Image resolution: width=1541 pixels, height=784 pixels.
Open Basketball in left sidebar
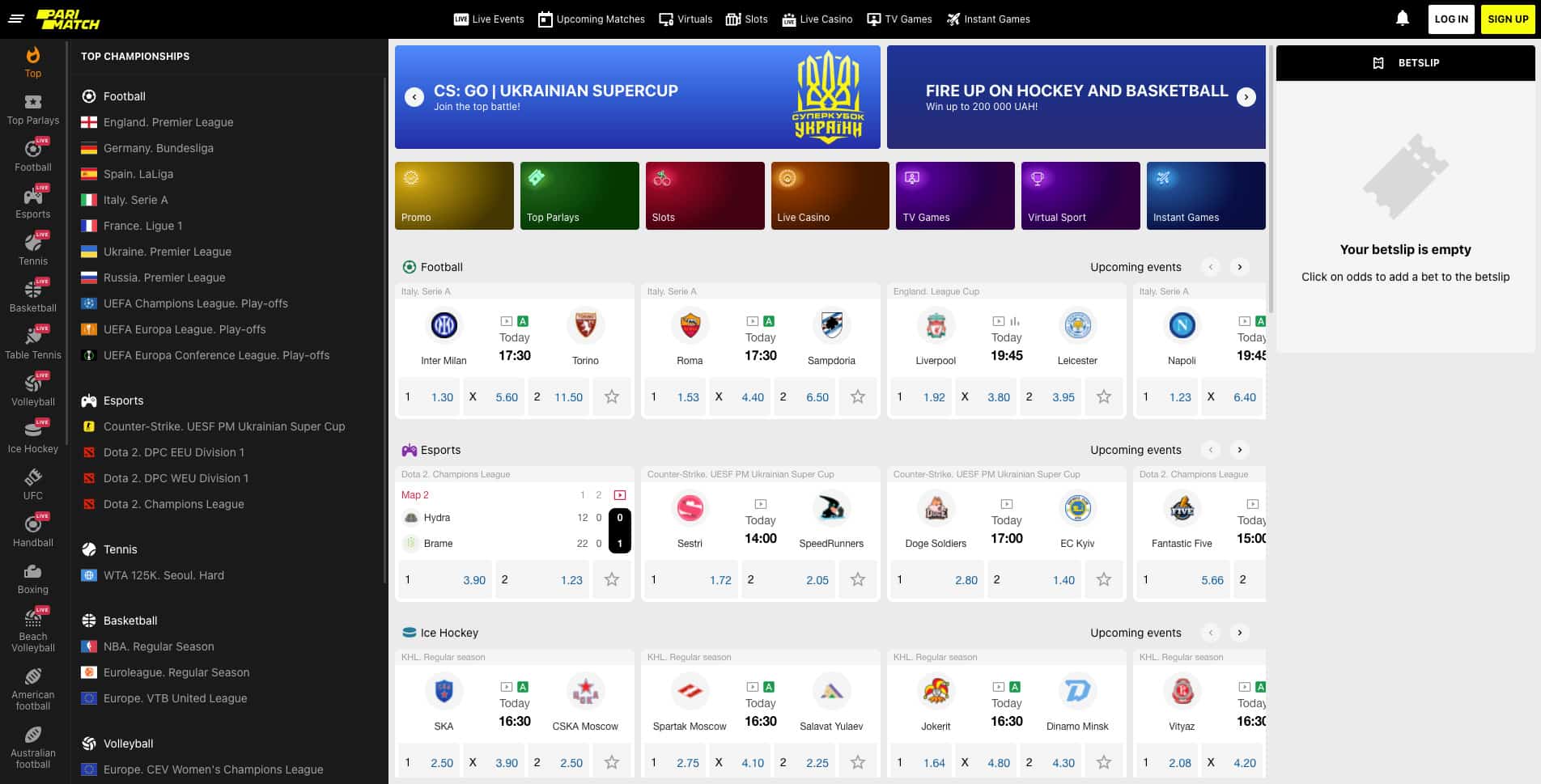coord(33,297)
